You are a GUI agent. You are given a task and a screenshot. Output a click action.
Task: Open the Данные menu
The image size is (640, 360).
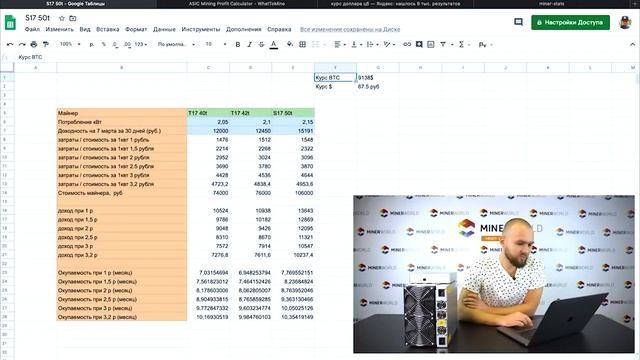click(164, 29)
